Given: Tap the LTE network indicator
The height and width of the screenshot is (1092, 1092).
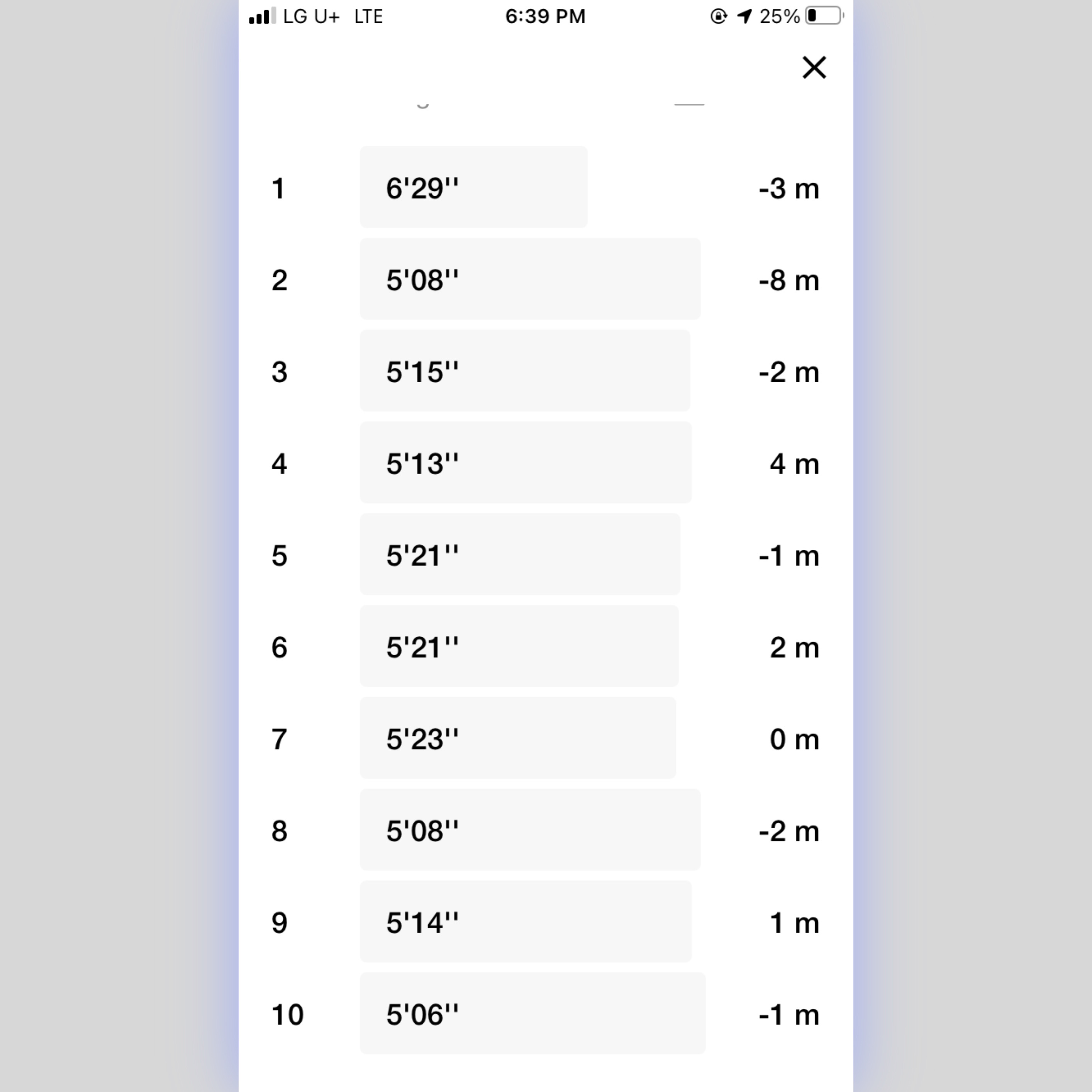Looking at the screenshot, I should 368,16.
